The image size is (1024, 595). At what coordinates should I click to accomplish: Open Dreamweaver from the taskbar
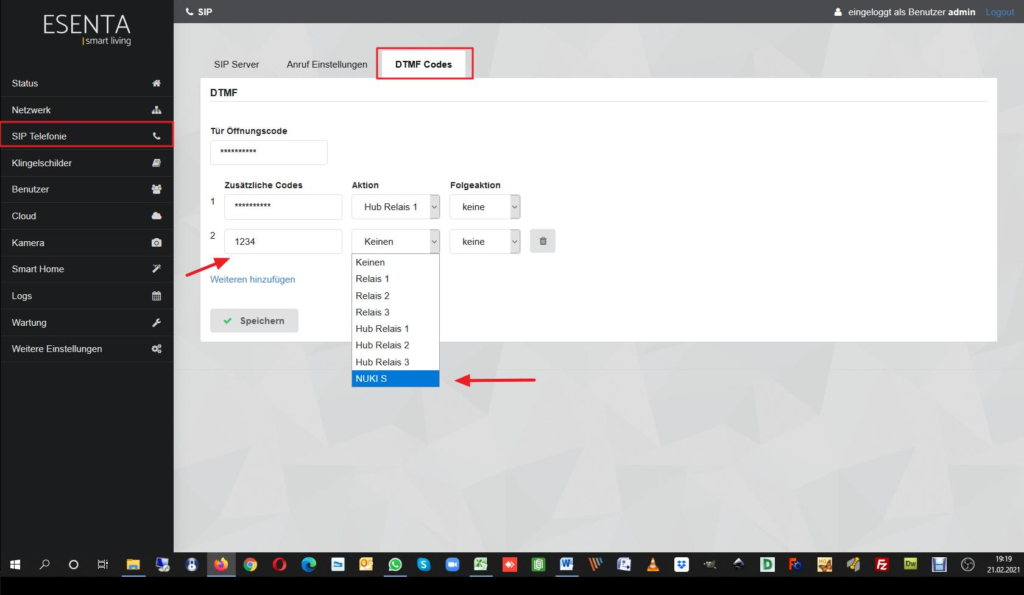click(910, 564)
